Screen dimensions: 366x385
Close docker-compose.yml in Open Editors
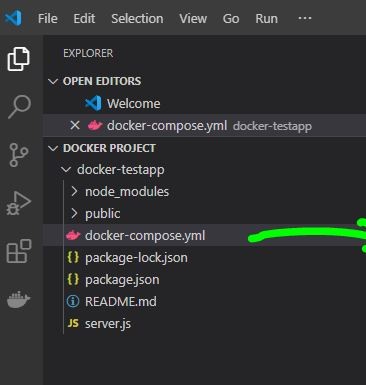(75, 125)
